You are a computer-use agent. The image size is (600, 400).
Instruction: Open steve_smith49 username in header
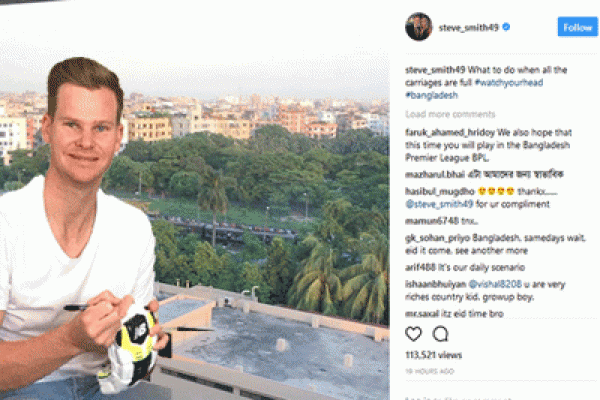point(469,28)
